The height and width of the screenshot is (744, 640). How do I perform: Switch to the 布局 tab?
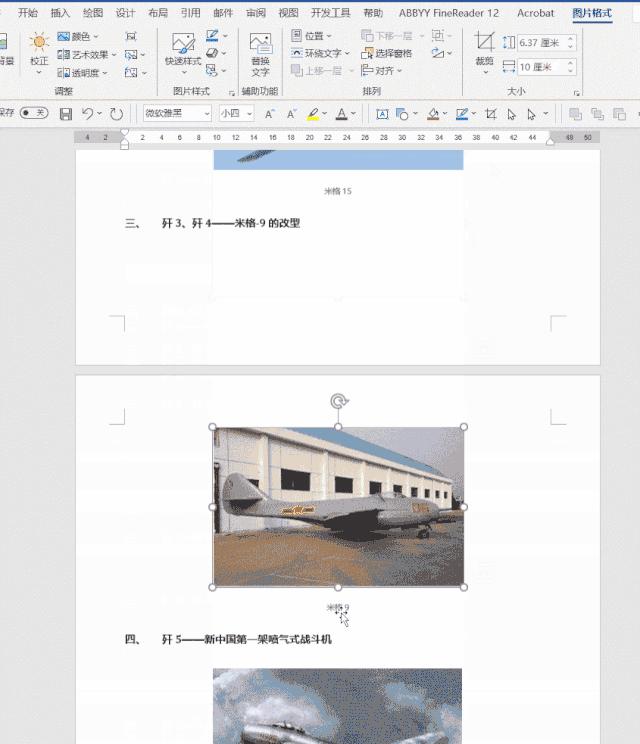tap(158, 13)
